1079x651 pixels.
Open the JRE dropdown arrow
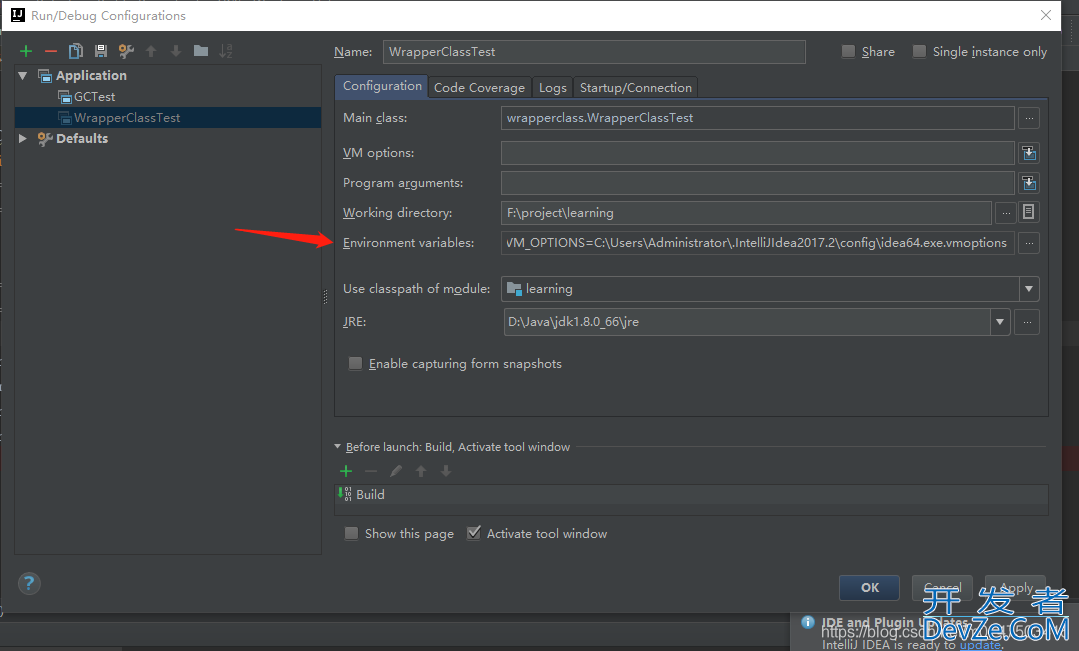(x=1000, y=322)
